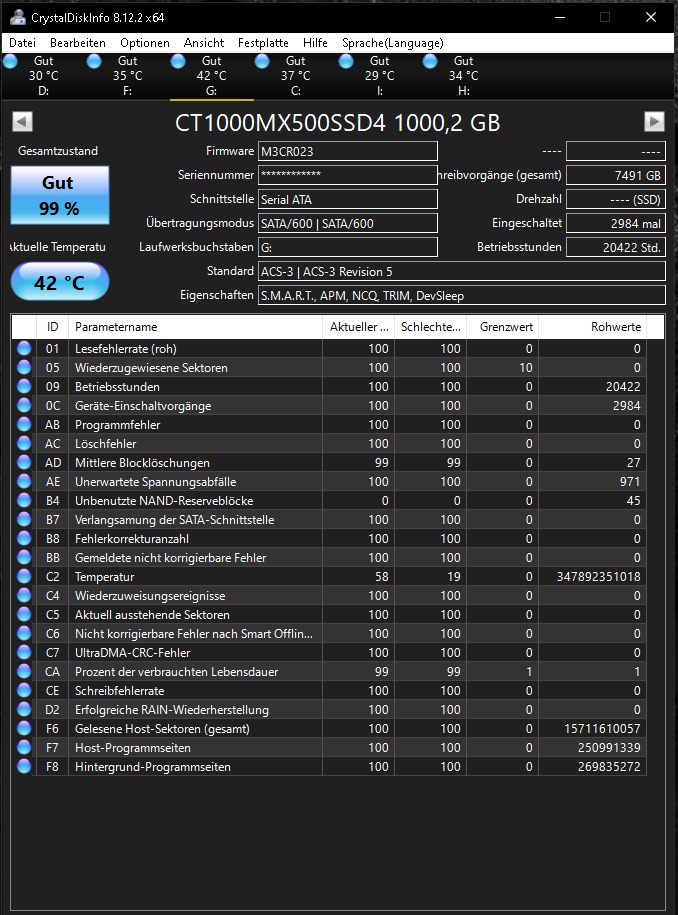Click the Schnittstelle field Serial ATA

(348, 199)
